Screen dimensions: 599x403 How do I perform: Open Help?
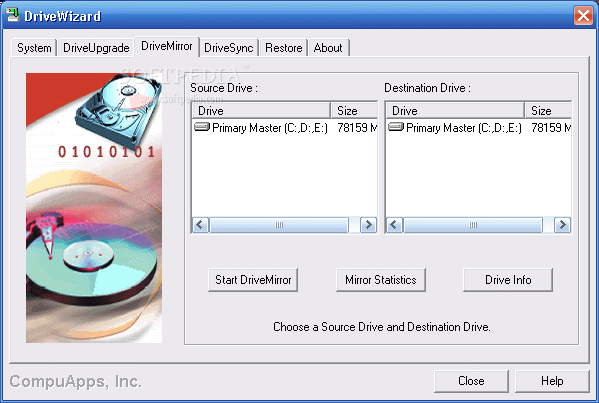tap(552, 381)
